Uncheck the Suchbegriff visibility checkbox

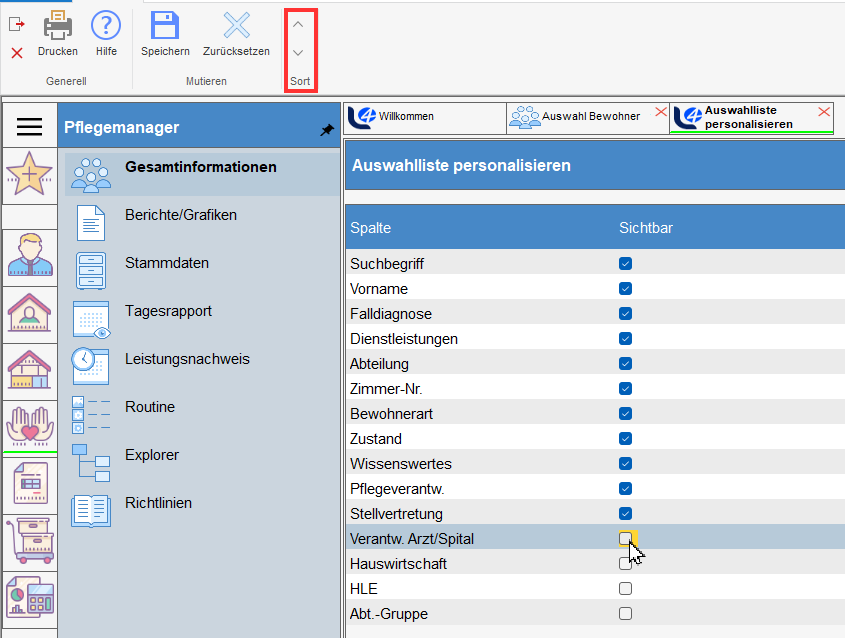625,264
